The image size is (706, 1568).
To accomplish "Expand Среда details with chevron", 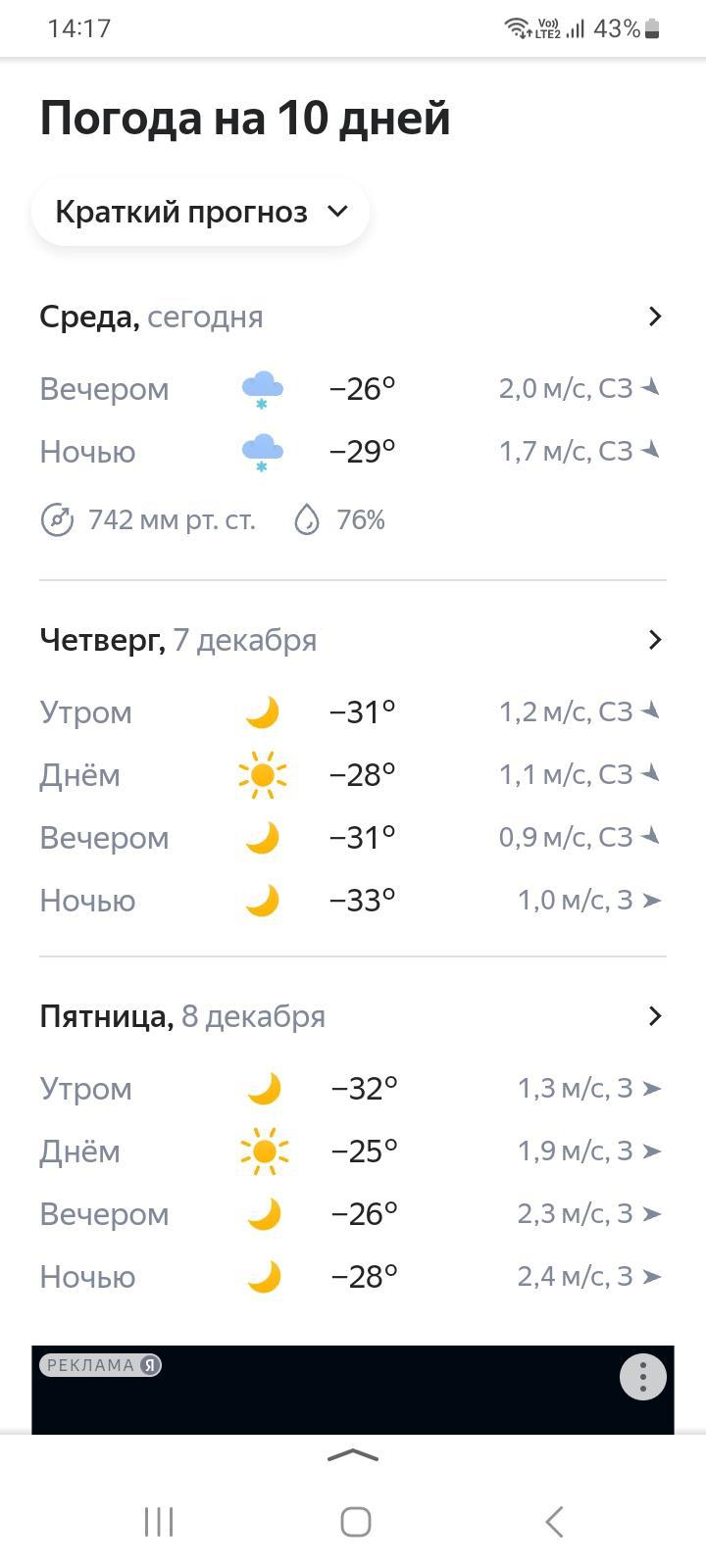I will [655, 317].
